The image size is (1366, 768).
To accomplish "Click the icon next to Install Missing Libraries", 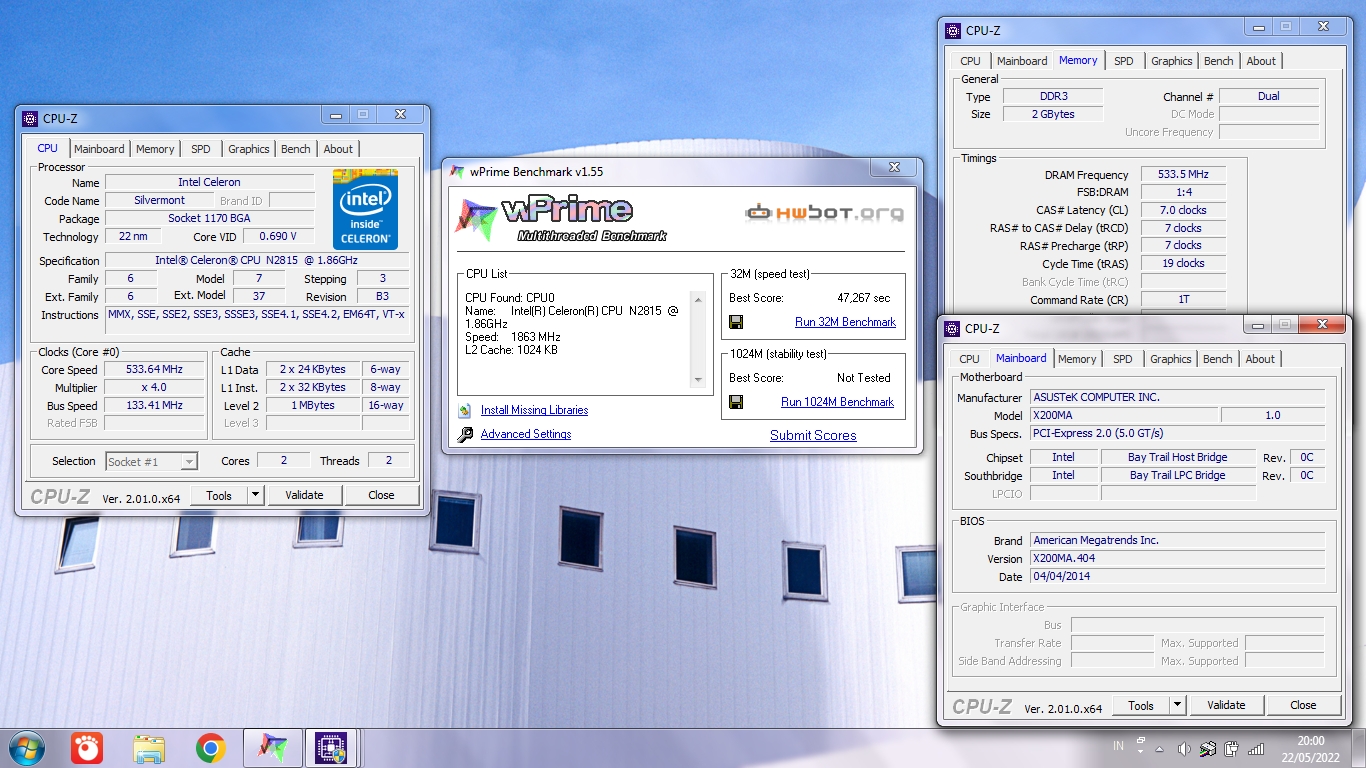I will [x=464, y=410].
